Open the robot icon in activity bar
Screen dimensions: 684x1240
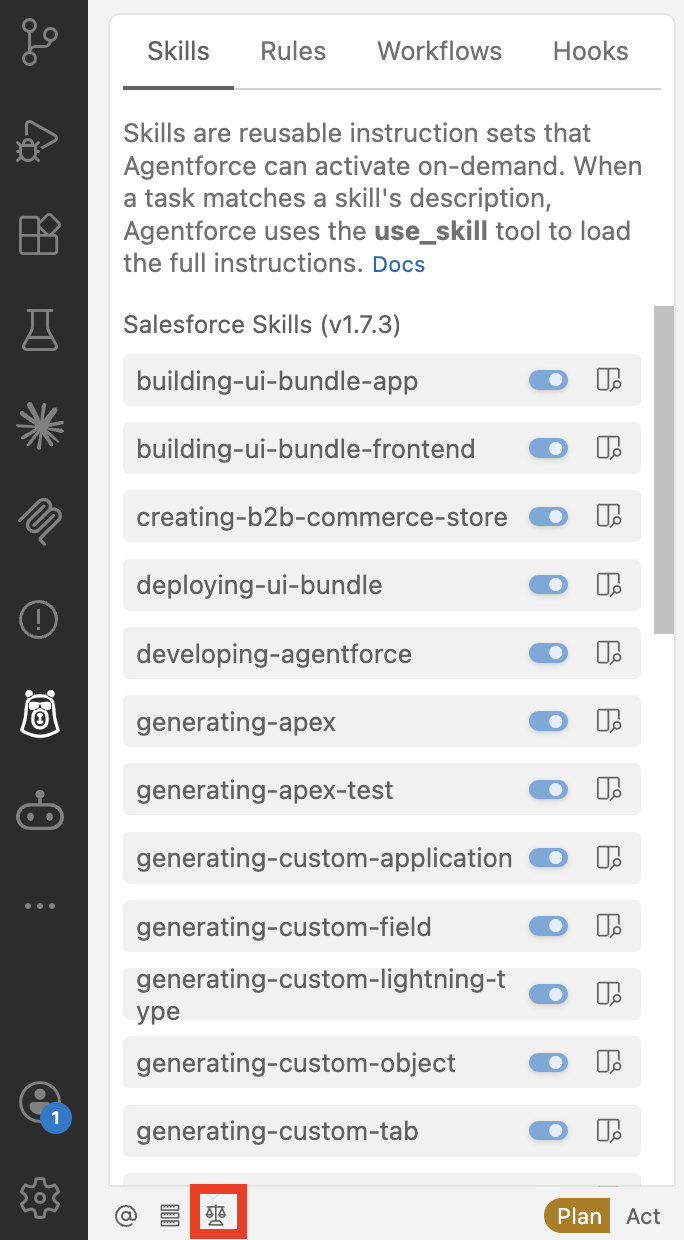click(x=40, y=813)
